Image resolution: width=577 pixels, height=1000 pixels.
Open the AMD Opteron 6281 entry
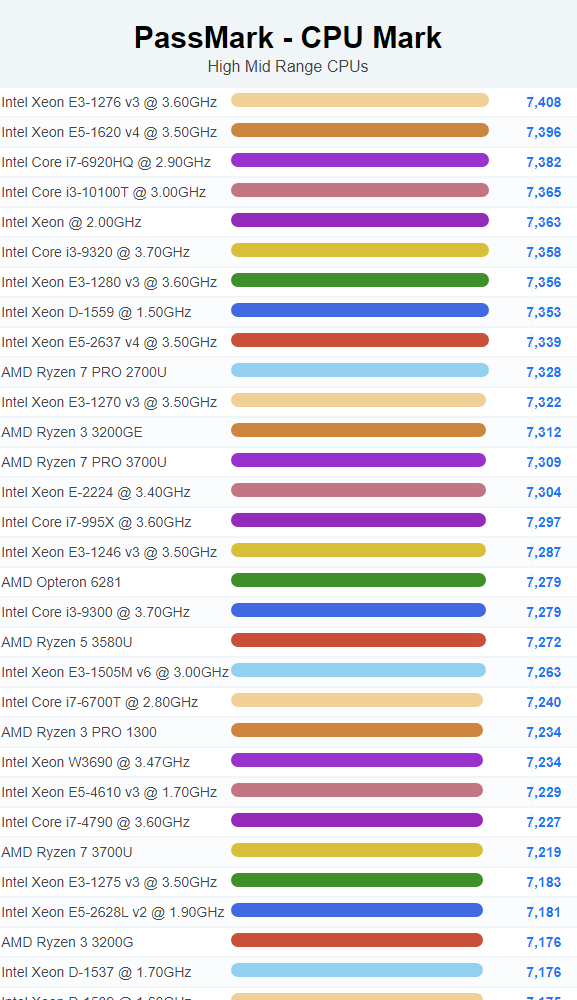(x=61, y=582)
